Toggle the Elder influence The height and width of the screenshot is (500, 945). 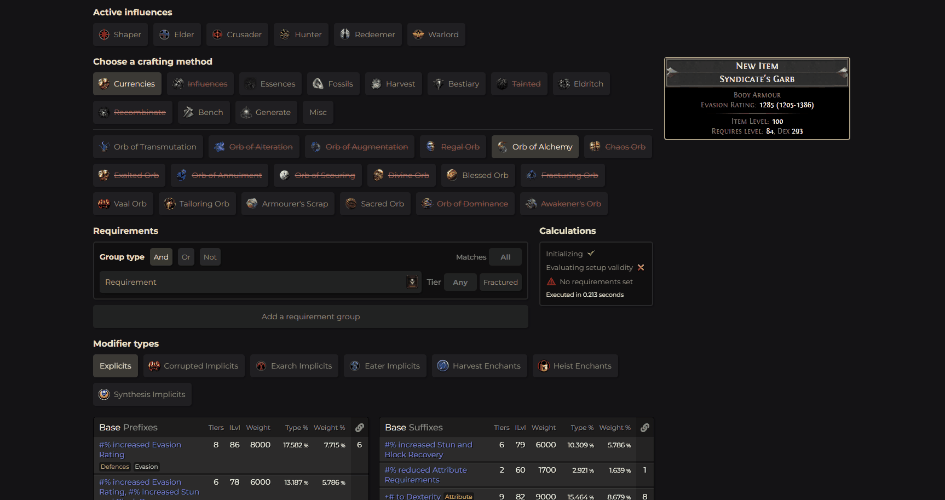click(x=177, y=34)
